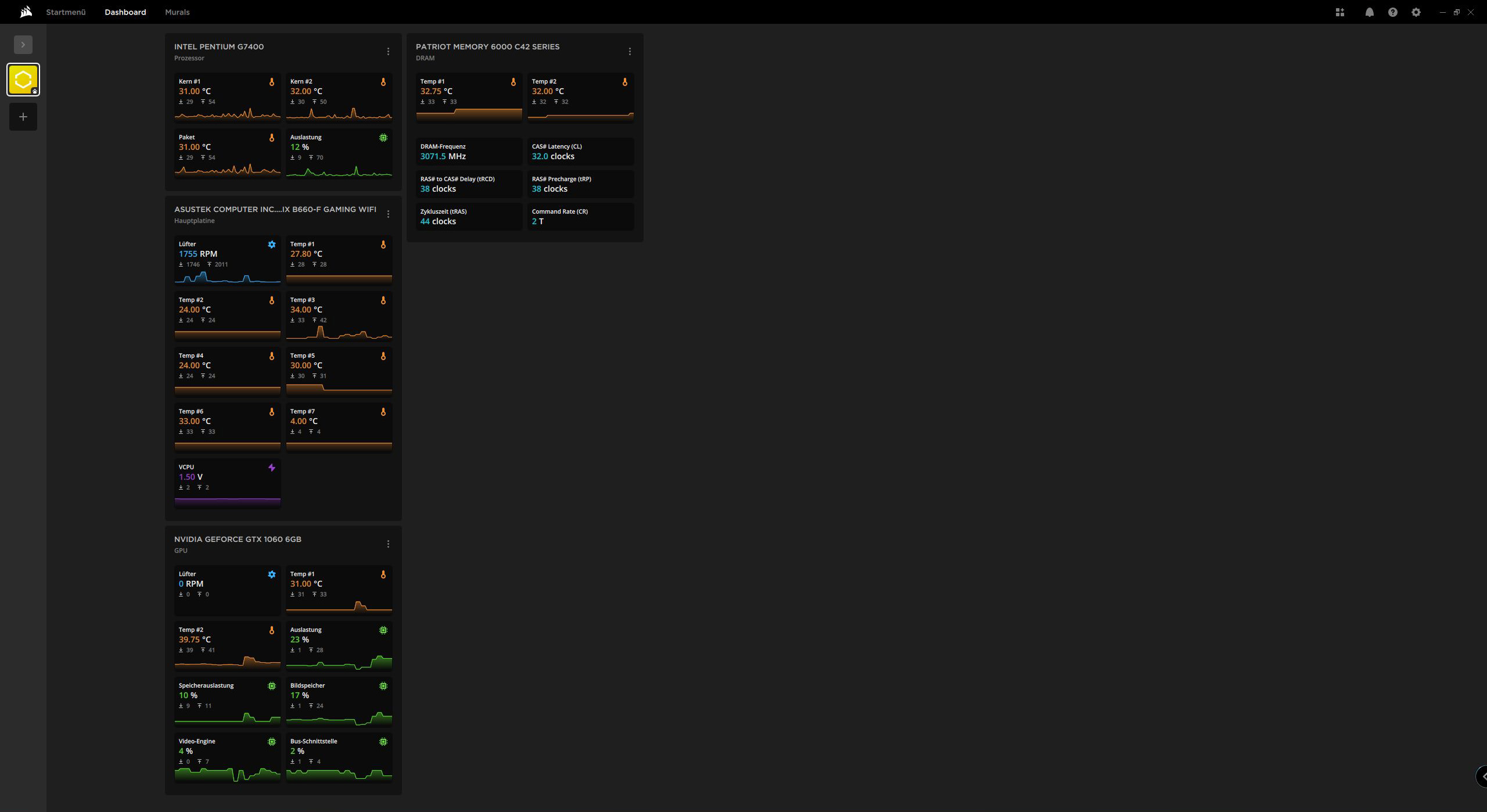Viewport: 1487px width, 812px height.
Task: Switch to the Startmenü tab
Action: tap(66, 12)
